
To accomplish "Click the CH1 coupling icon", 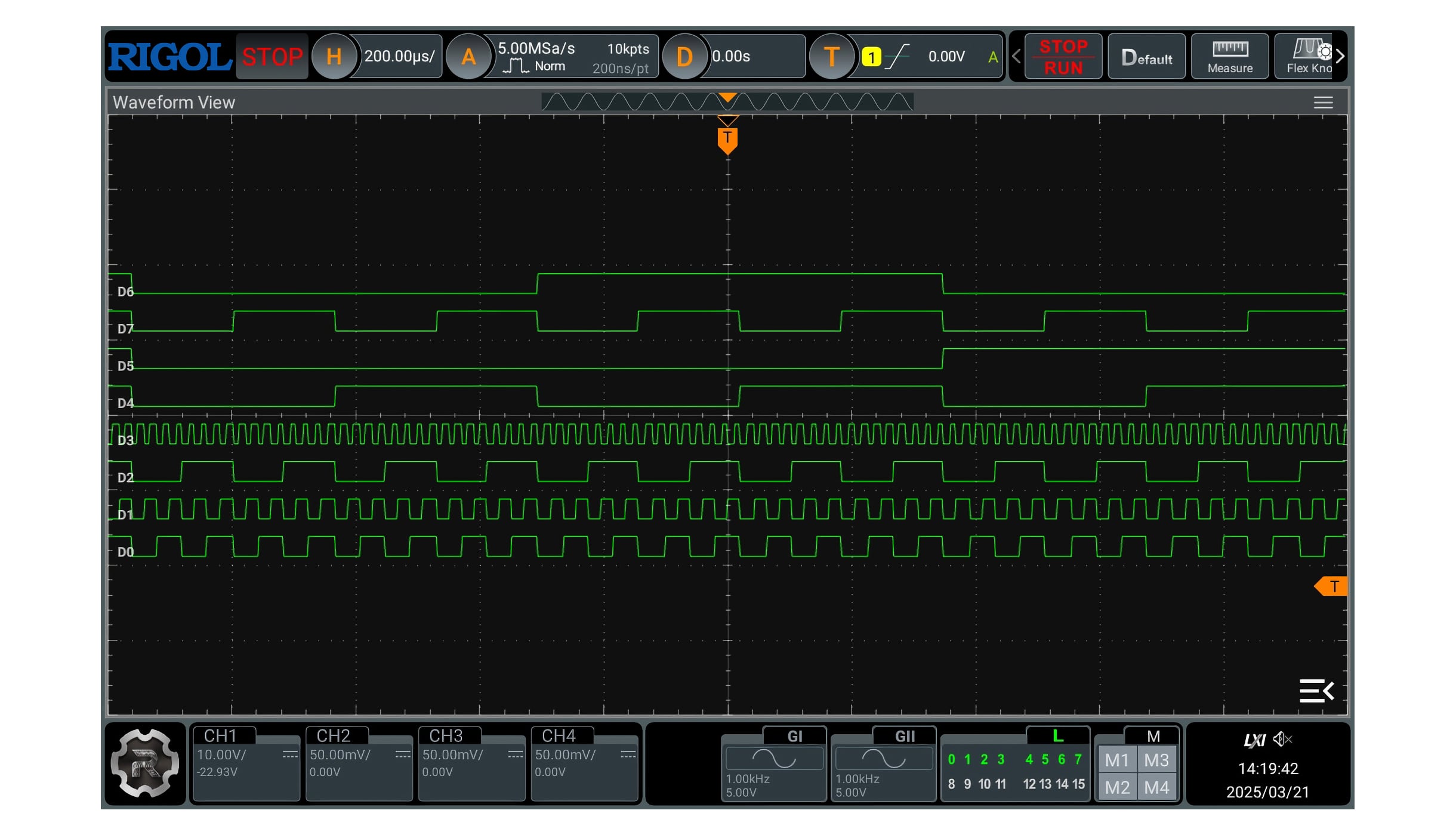I will pos(290,755).
